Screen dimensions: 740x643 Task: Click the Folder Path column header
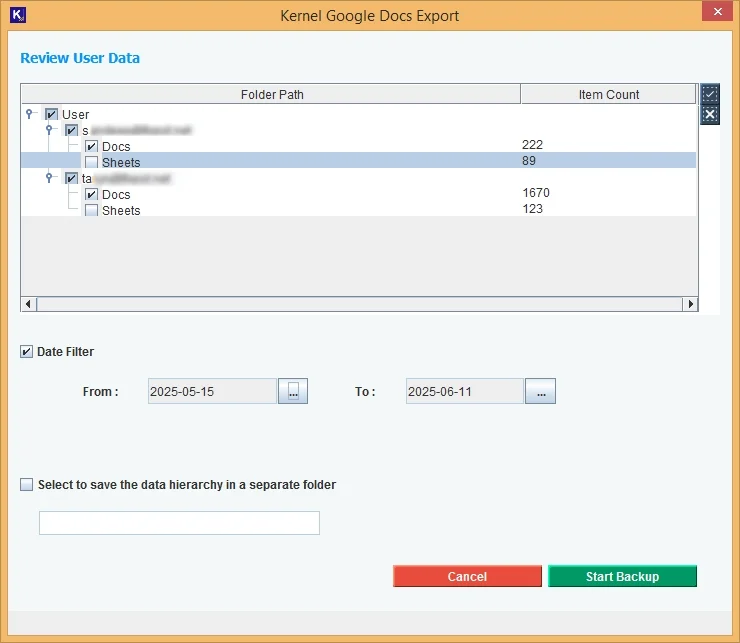click(271, 94)
